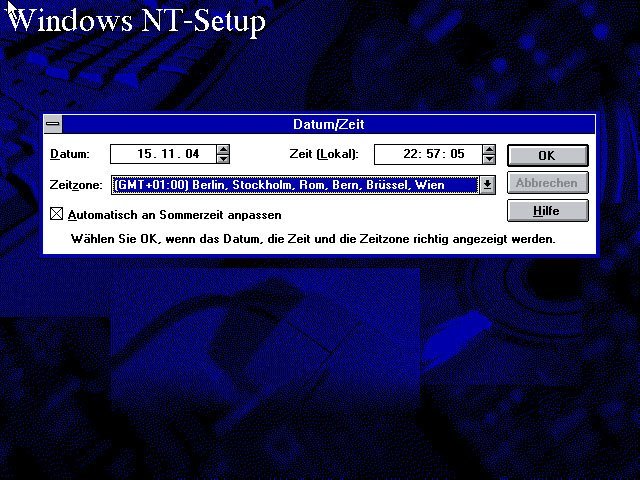The width and height of the screenshot is (640, 480).
Task: Increase local time with up arrow
Action: point(488,150)
